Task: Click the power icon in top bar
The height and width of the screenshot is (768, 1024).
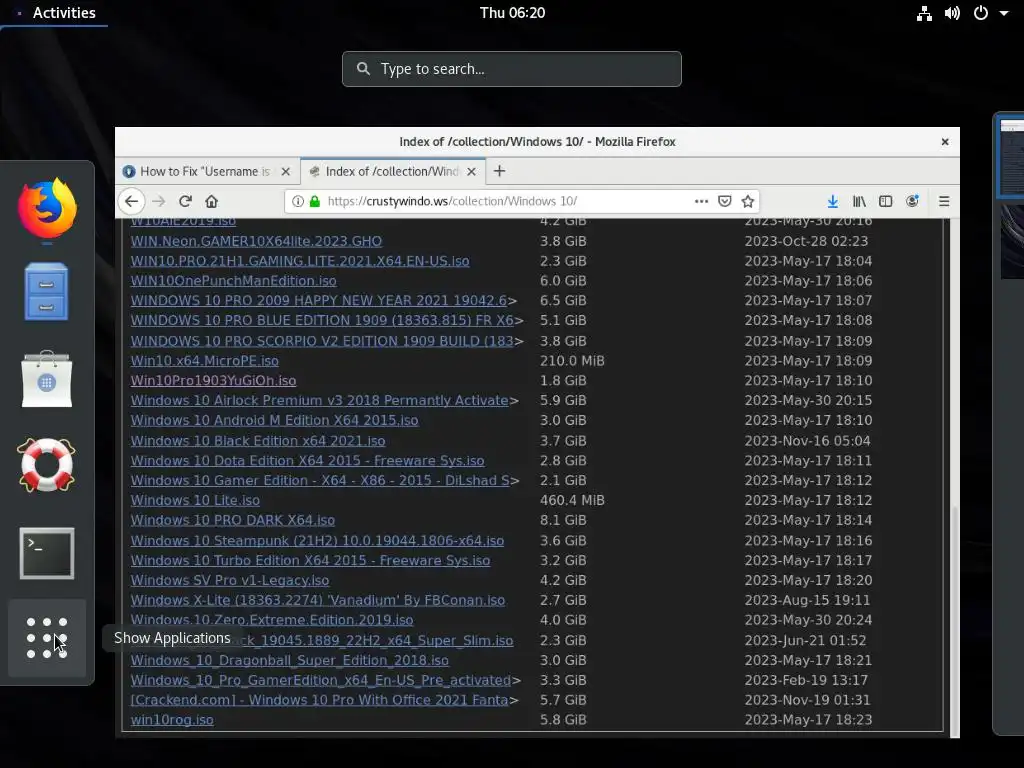Action: tap(981, 13)
